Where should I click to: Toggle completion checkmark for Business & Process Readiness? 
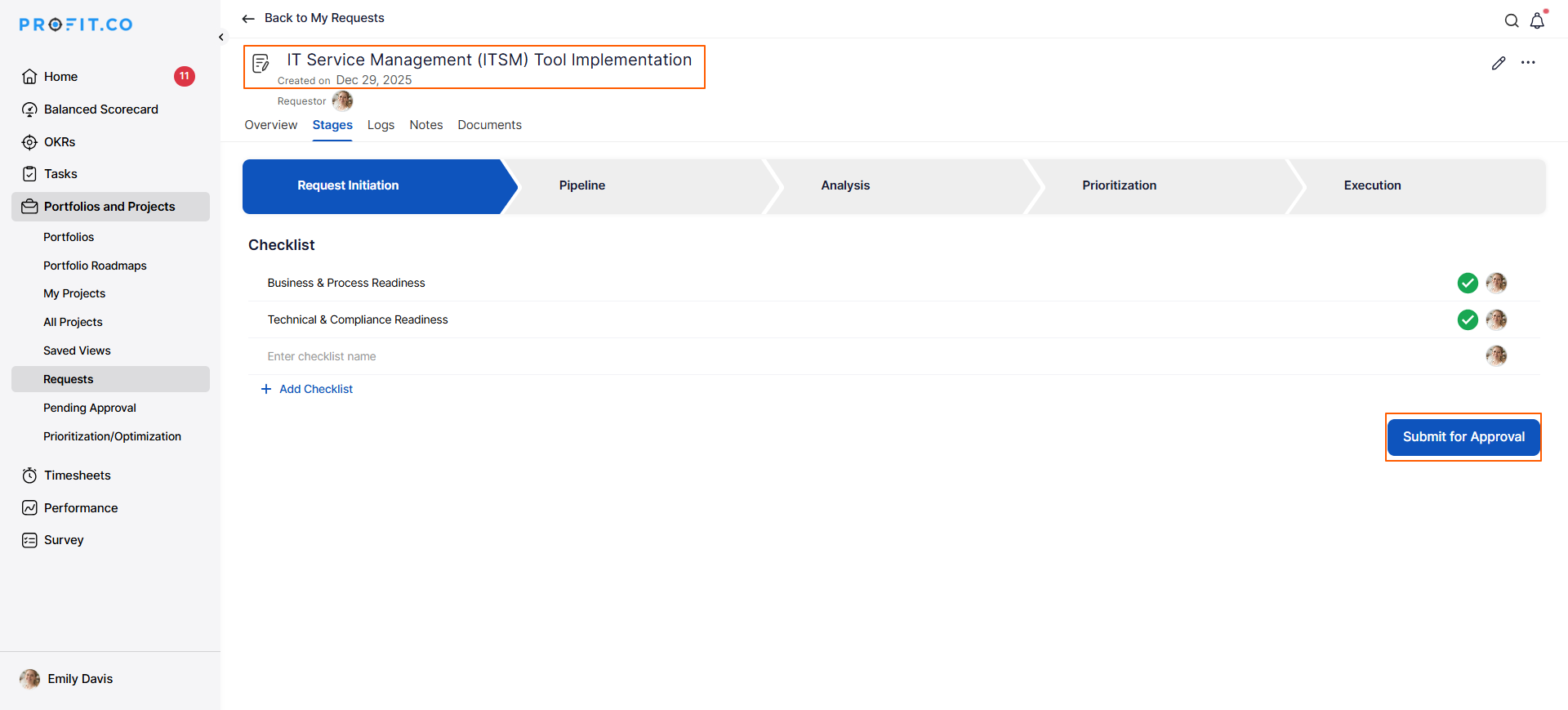coord(1468,283)
